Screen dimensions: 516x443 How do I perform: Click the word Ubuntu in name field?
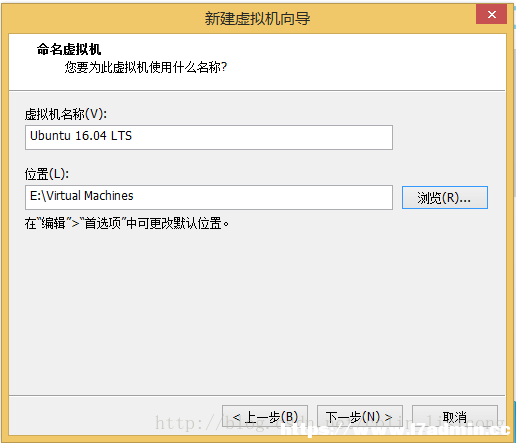coord(50,136)
